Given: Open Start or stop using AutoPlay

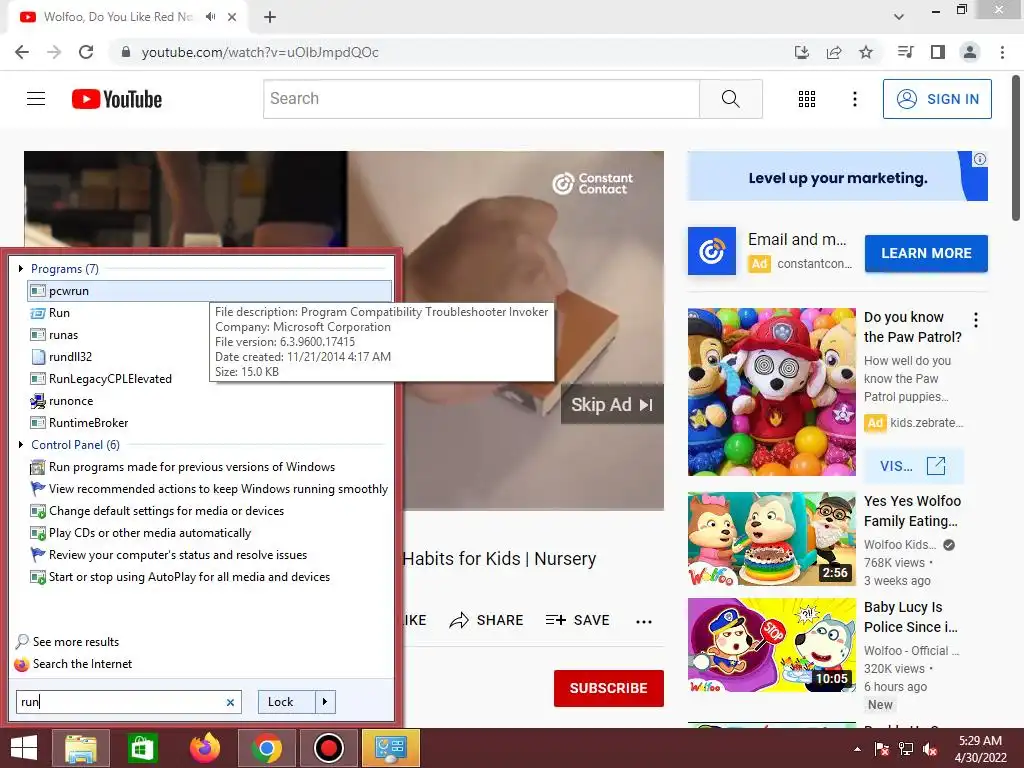Looking at the screenshot, I should (x=189, y=577).
